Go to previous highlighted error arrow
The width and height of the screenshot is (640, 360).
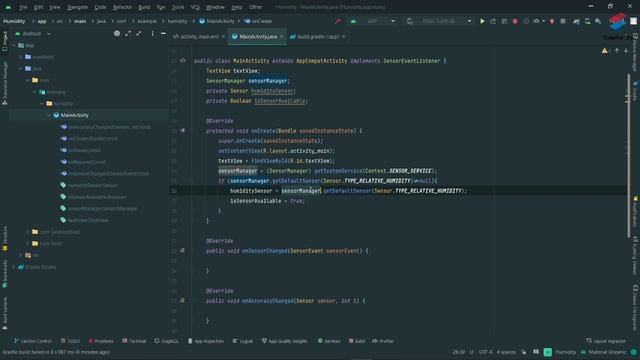[x=617, y=51]
